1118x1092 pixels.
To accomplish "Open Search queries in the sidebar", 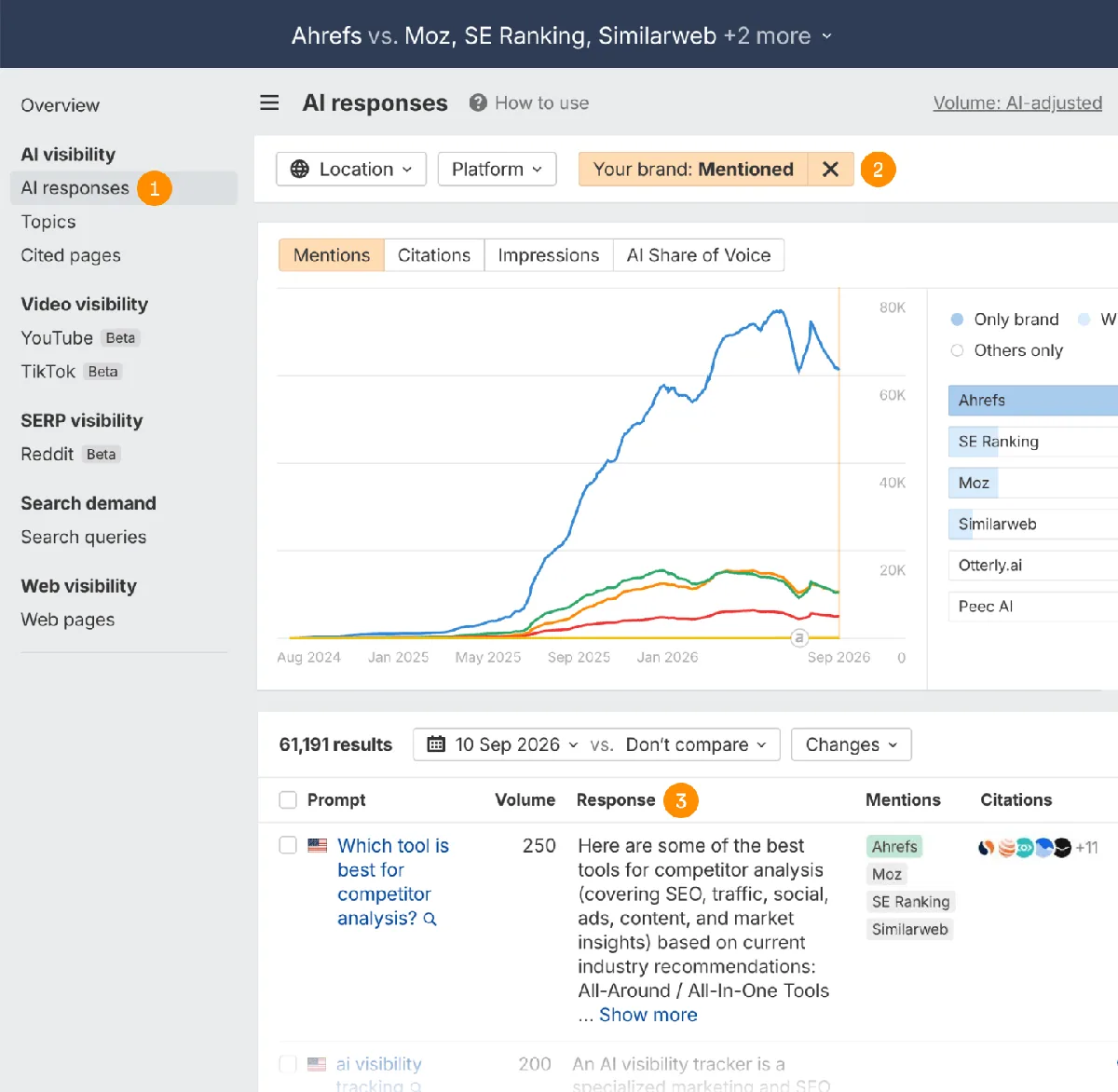I will [x=84, y=538].
